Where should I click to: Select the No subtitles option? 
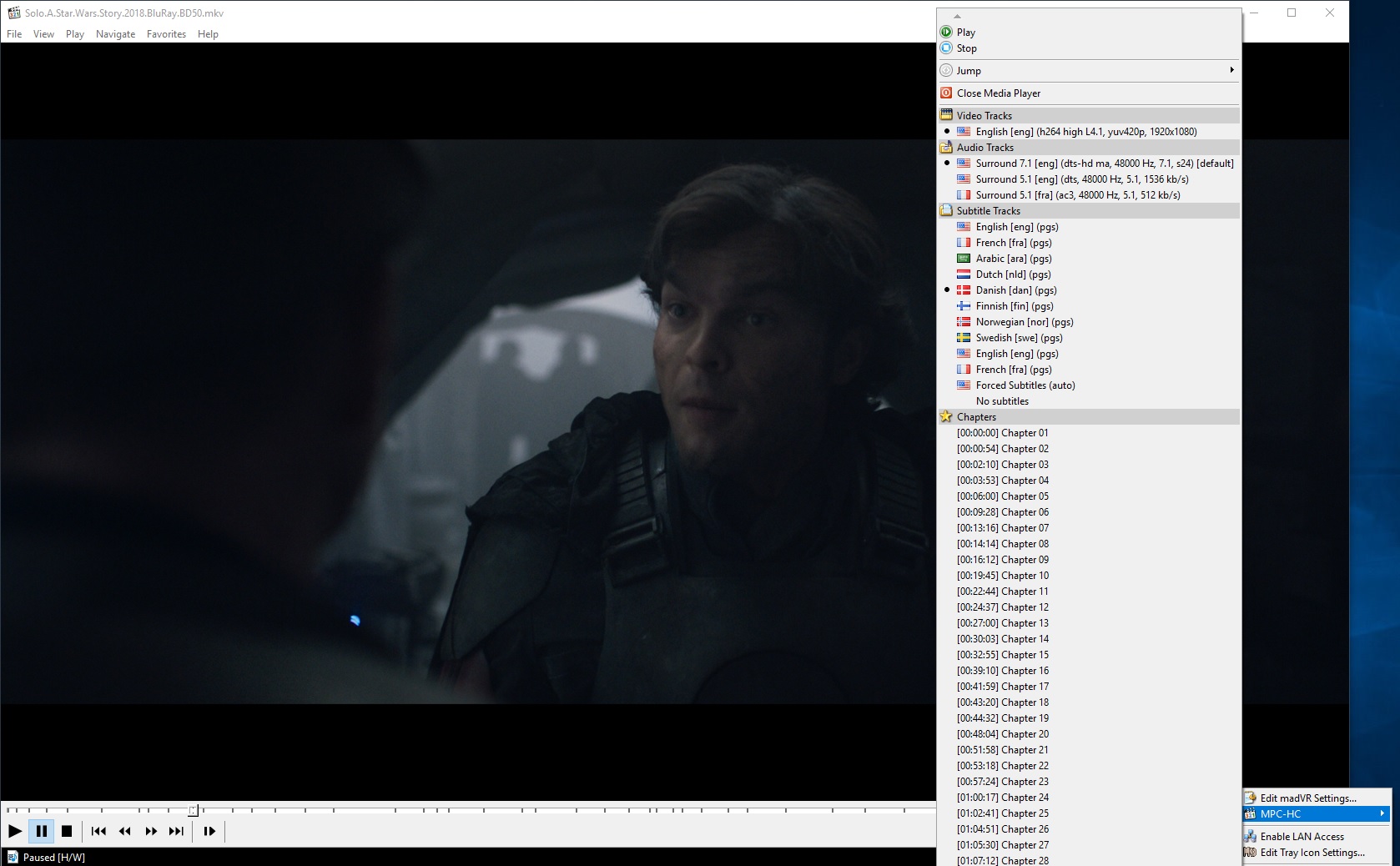(x=1089, y=401)
